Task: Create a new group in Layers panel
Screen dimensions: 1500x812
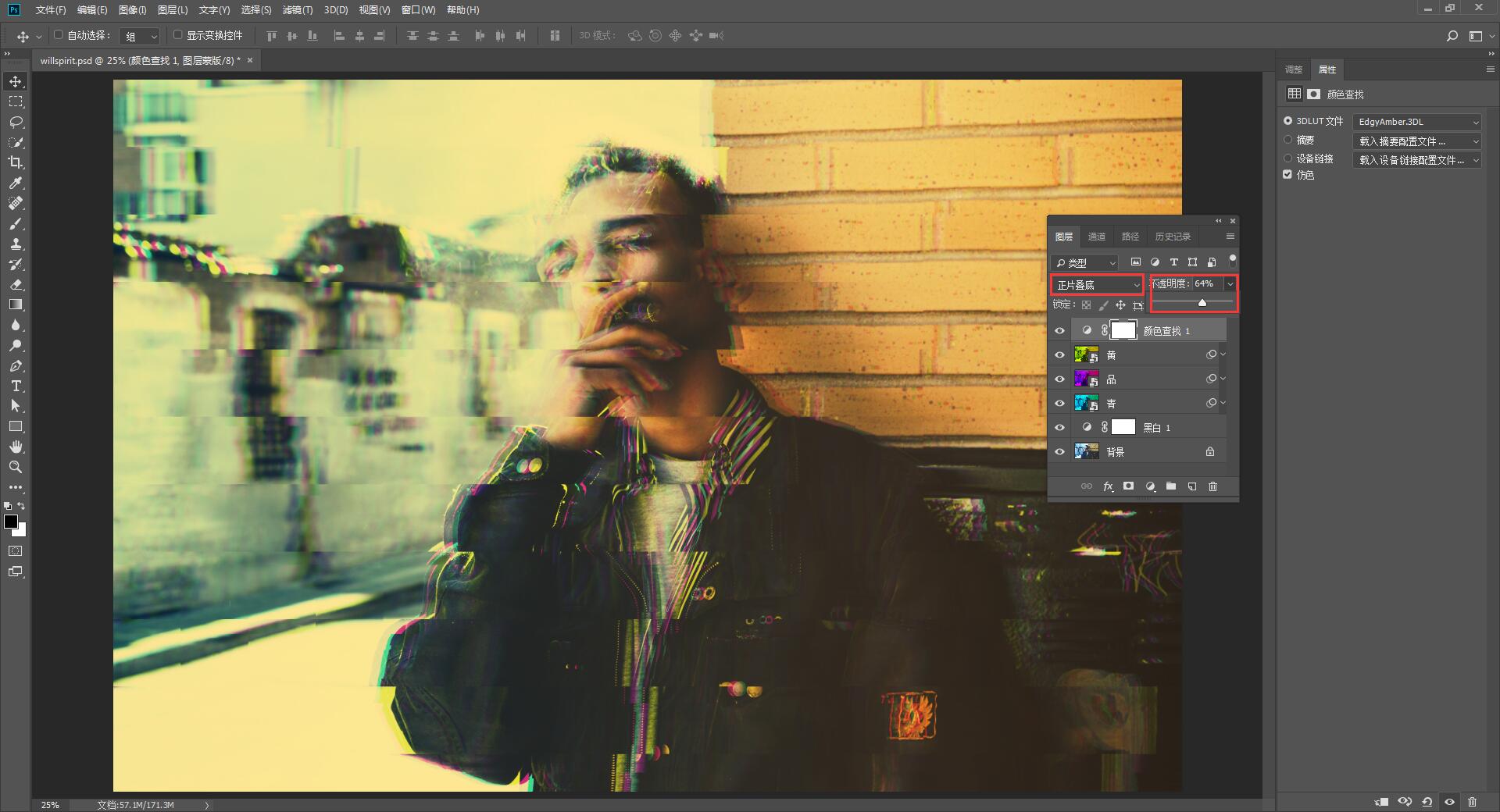Action: (x=1171, y=486)
